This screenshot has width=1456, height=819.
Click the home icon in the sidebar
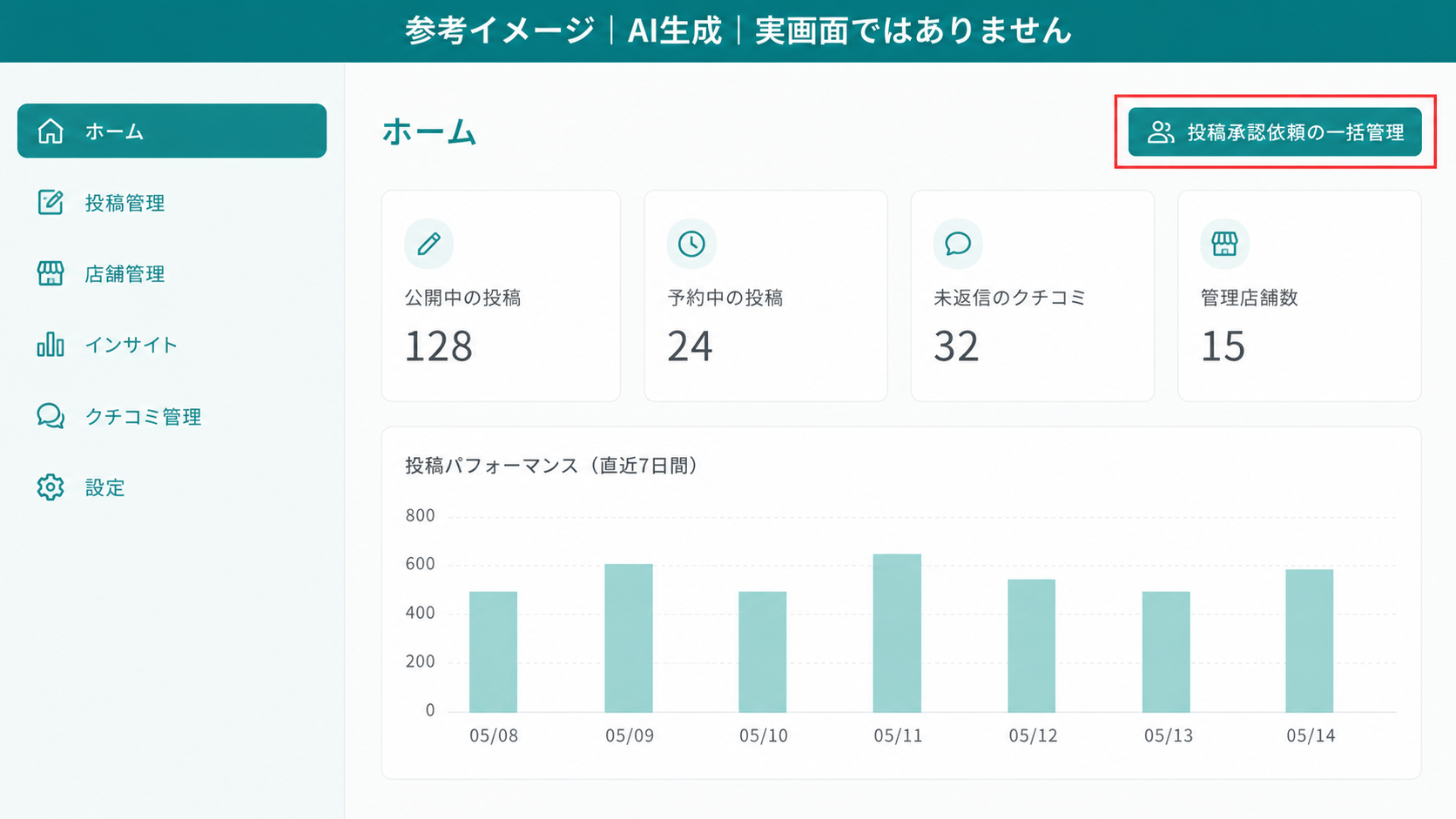pyautogui.click(x=51, y=131)
